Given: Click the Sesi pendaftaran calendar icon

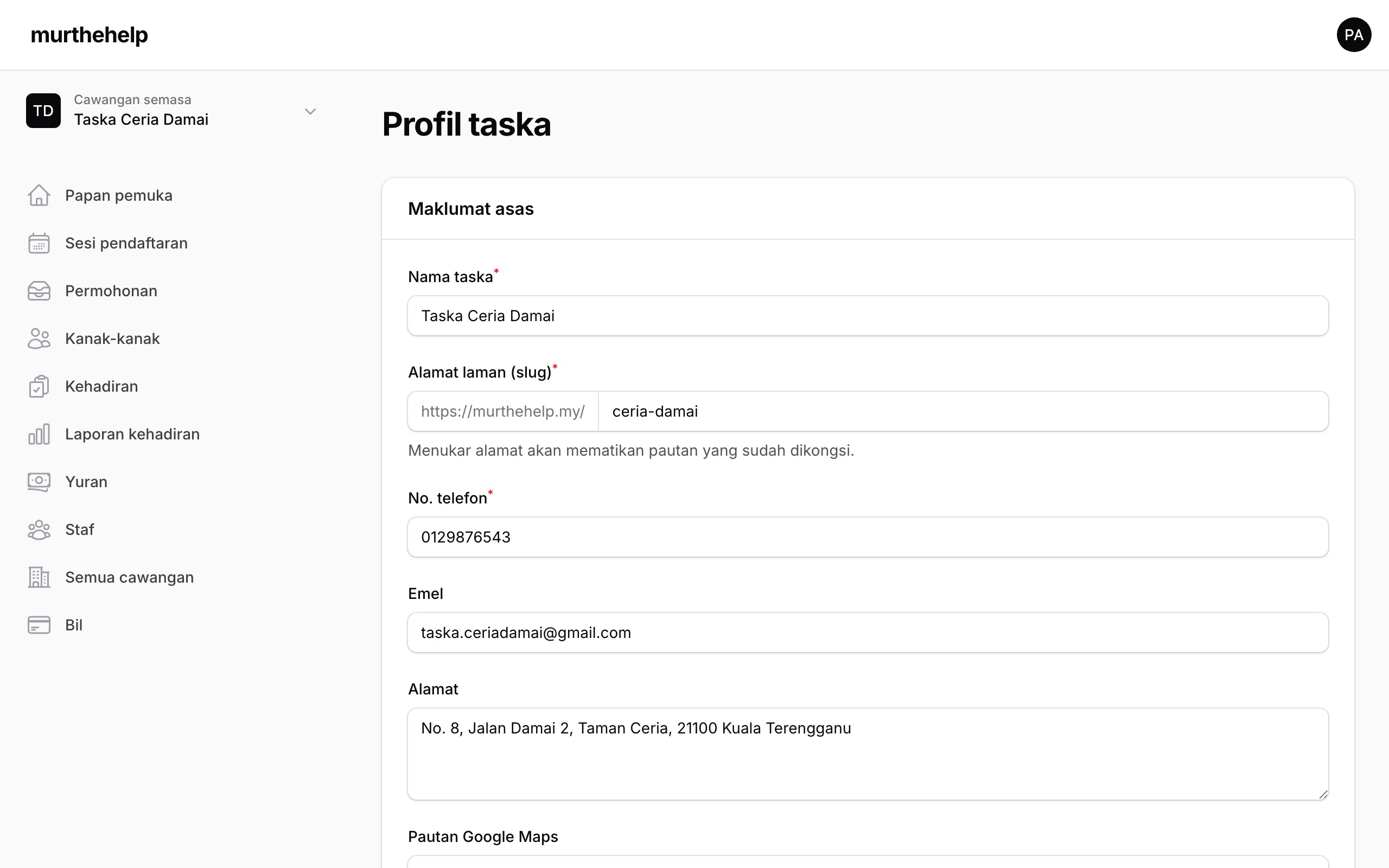Looking at the screenshot, I should 39,243.
